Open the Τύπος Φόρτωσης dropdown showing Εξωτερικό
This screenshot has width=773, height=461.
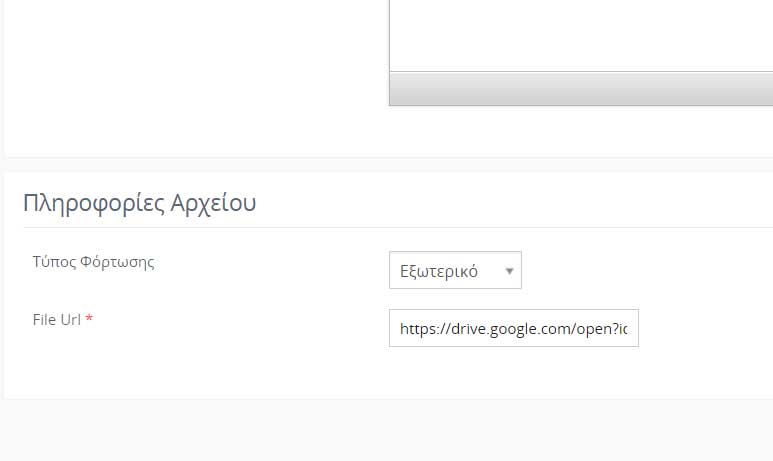[x=455, y=270]
